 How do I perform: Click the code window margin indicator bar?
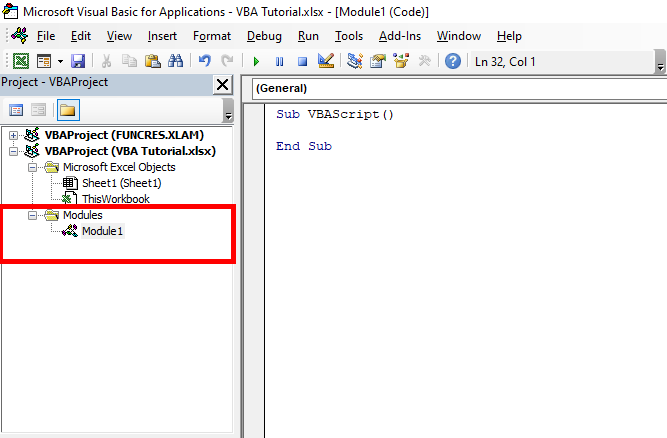pyautogui.click(x=254, y=270)
